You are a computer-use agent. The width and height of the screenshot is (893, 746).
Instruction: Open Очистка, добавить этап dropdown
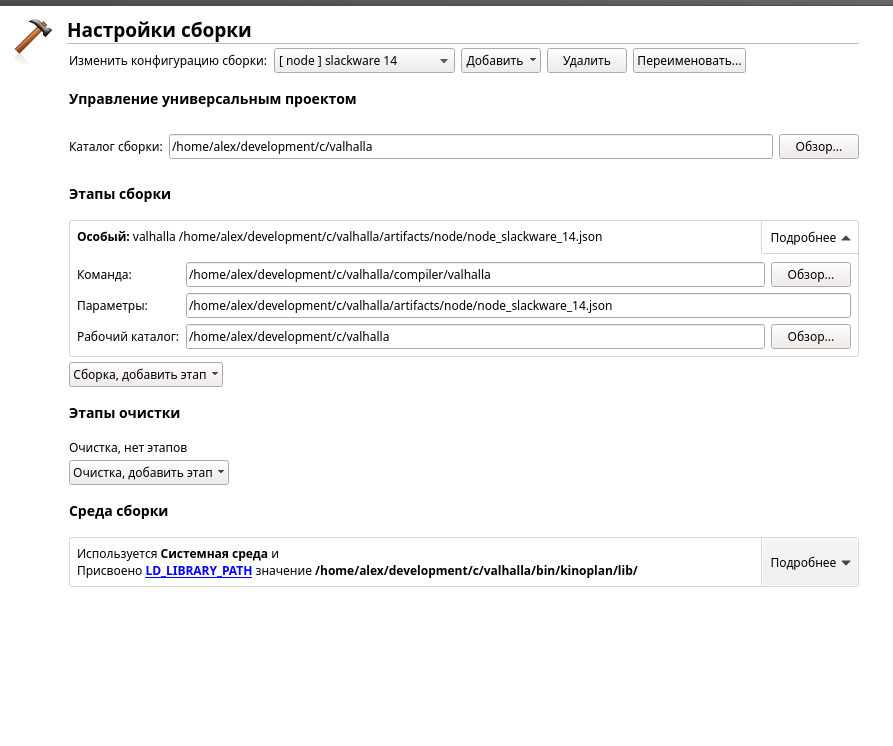pyautogui.click(x=149, y=473)
